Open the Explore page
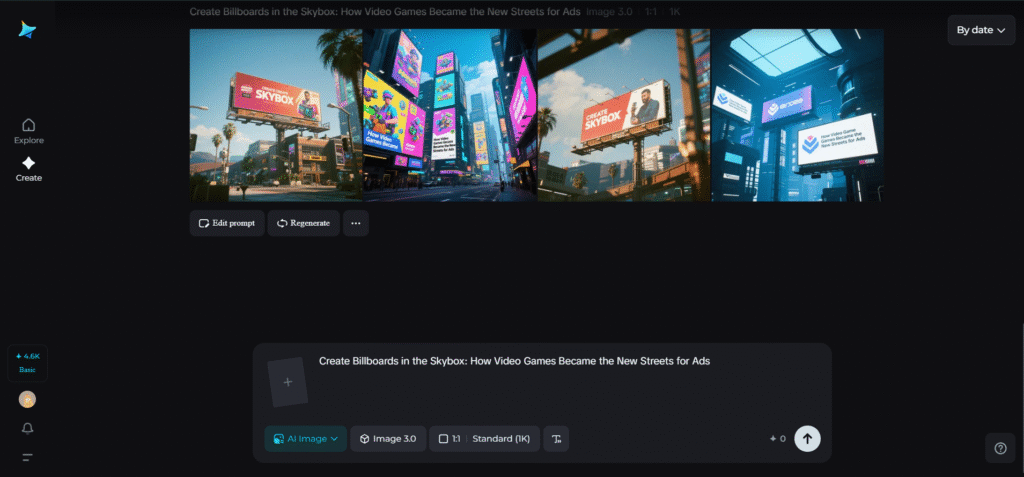Screen dimensions: 1024x477 [28, 131]
